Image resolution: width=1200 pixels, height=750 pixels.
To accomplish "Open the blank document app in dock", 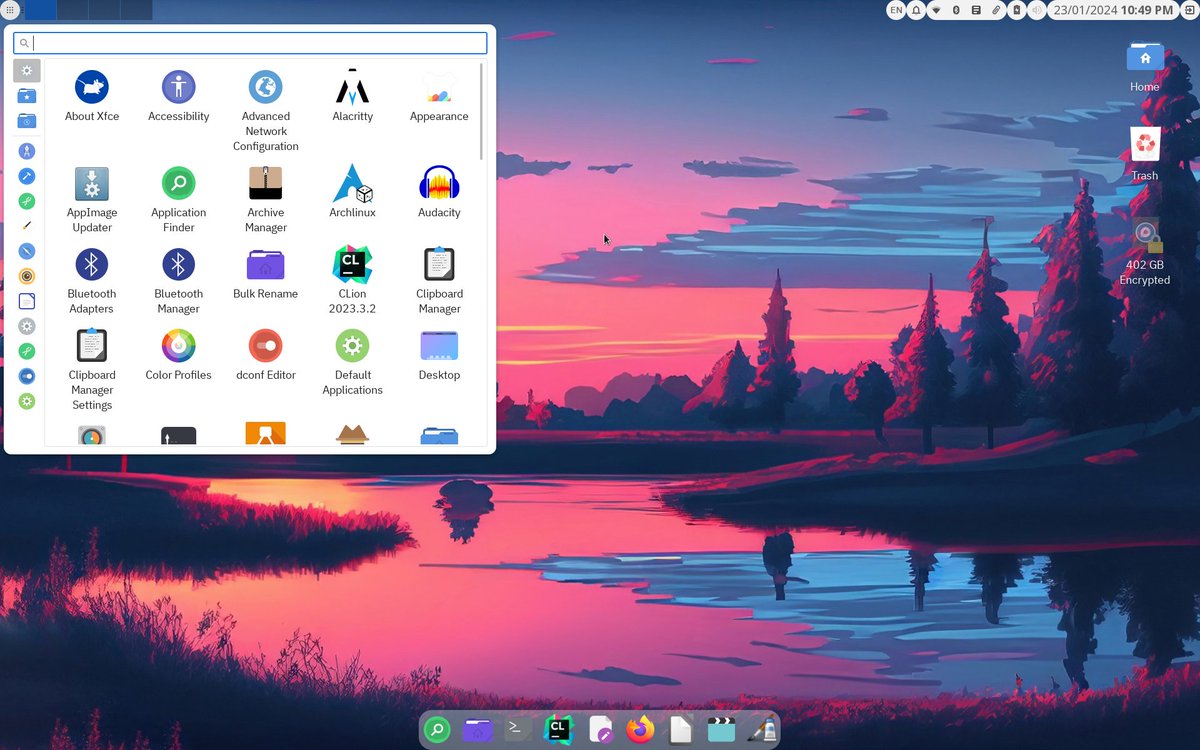I will click(680, 730).
